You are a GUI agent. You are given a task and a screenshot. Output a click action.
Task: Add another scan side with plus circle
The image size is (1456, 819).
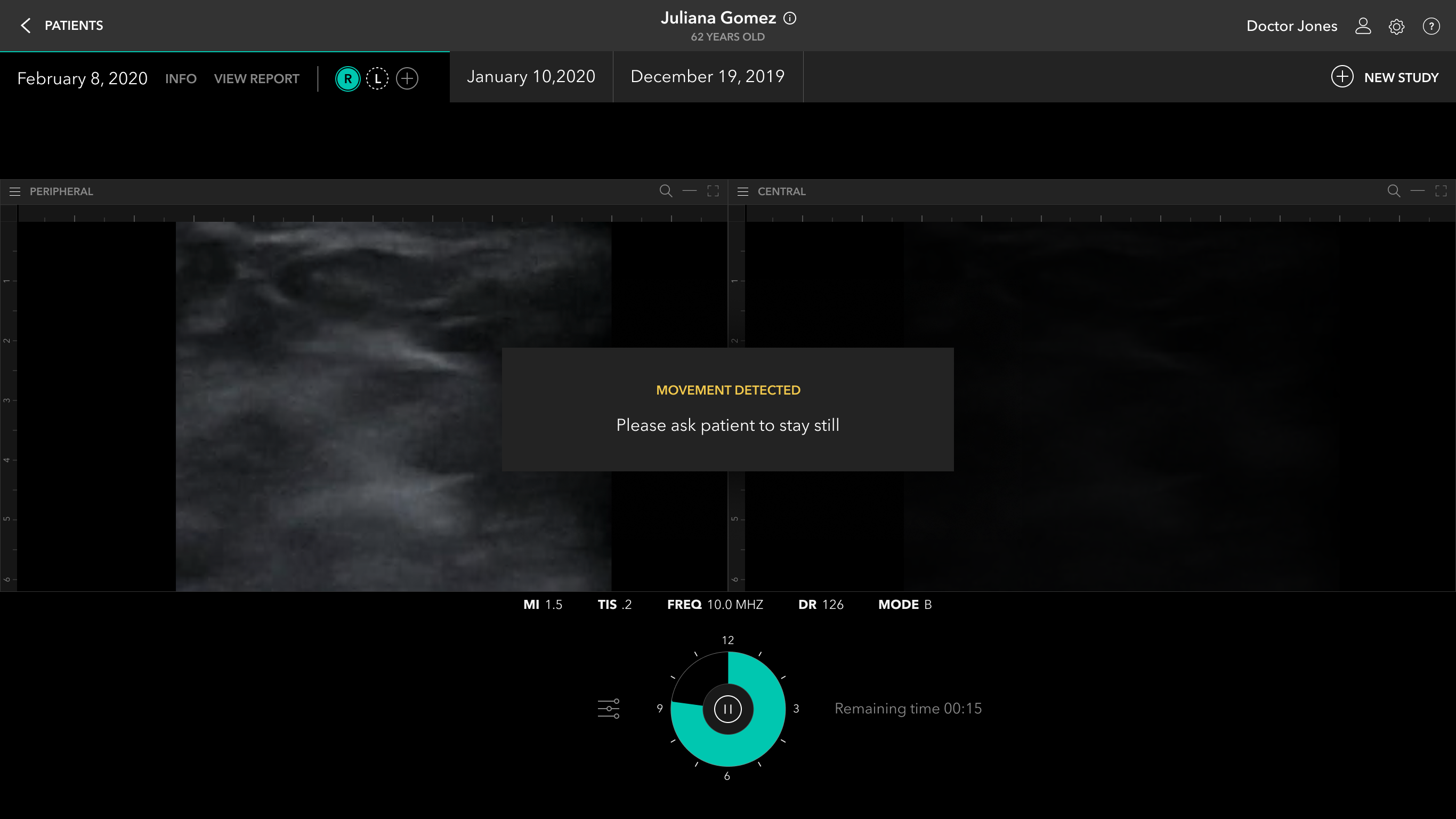407,78
